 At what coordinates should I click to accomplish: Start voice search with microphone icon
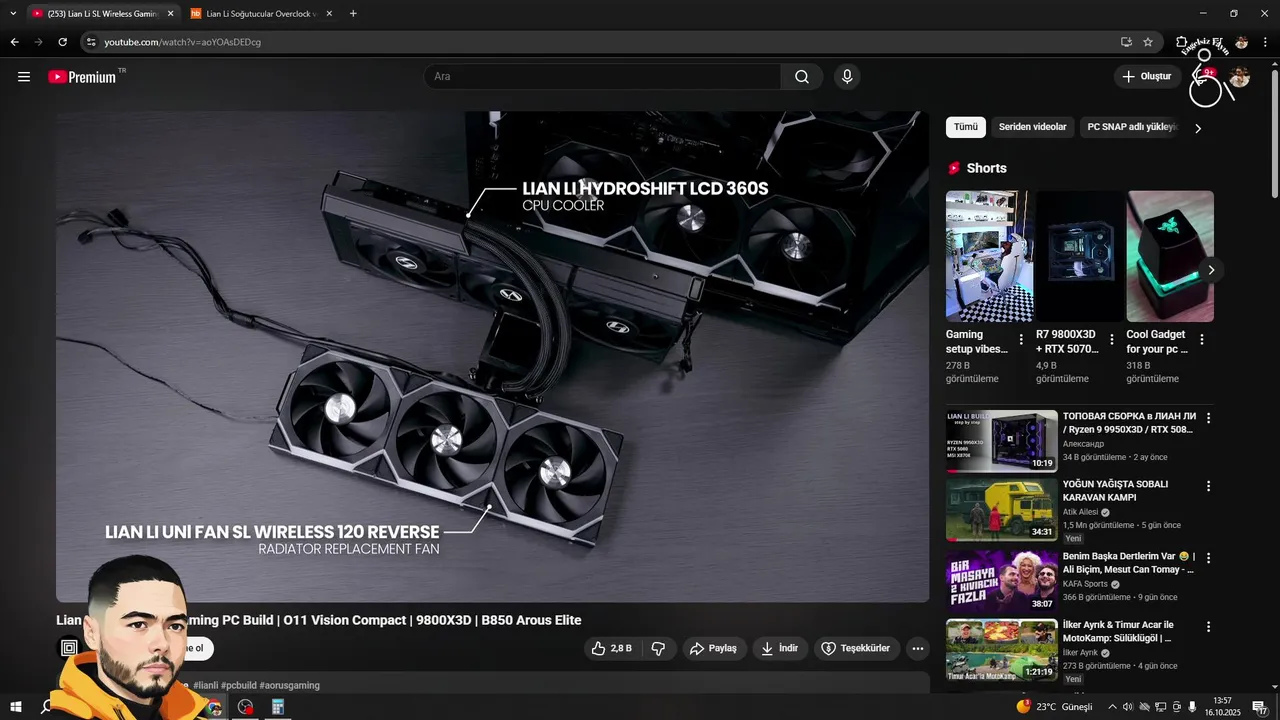point(847,77)
